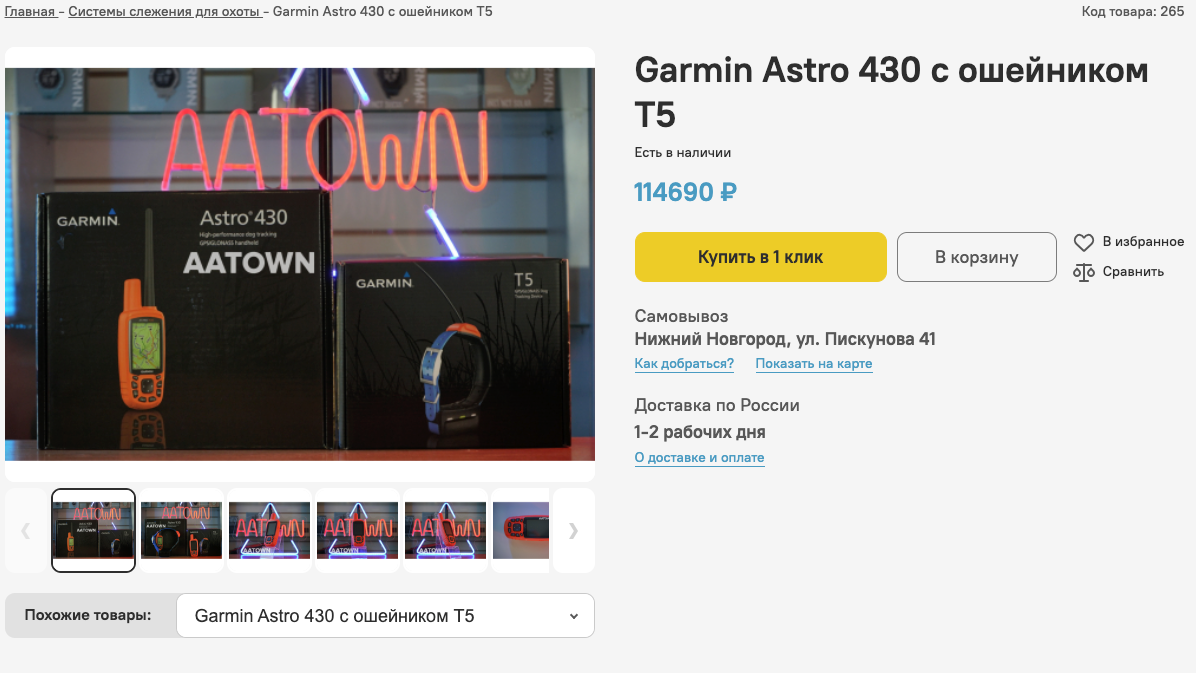Select the second product thumbnail
This screenshot has height=673, width=1196.
pos(182,530)
